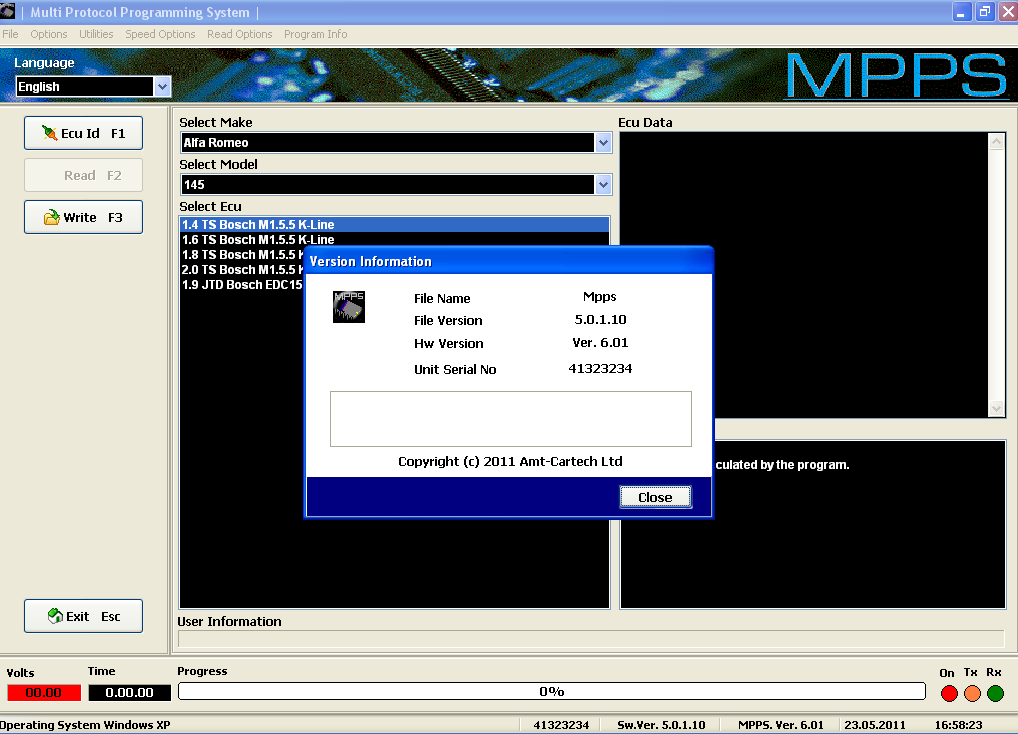The height and width of the screenshot is (734, 1018).
Task: Click the Ecu Data scrollbar down arrow
Action: tap(996, 408)
